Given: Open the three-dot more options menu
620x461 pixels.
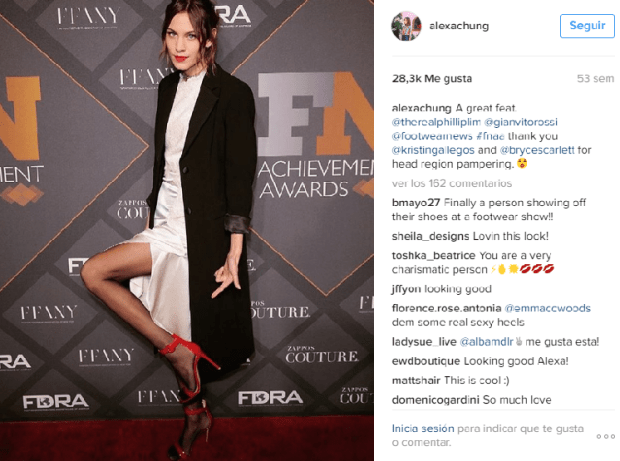Looking at the screenshot, I should (x=605, y=436).
